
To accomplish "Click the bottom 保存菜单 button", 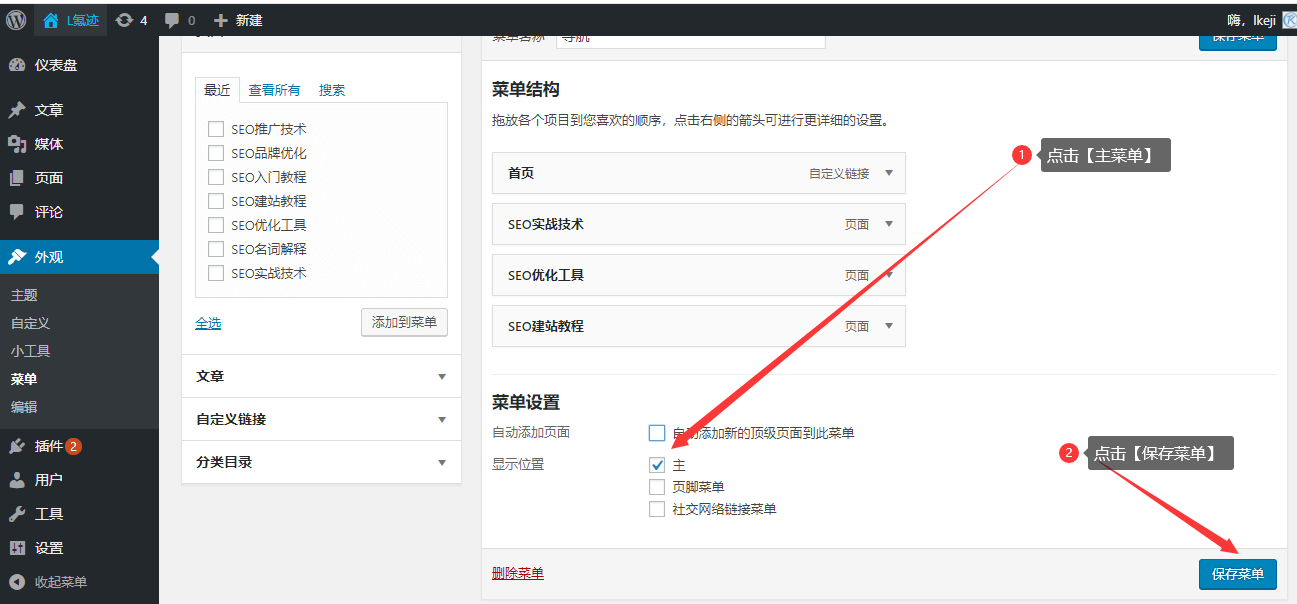I will (1237, 574).
